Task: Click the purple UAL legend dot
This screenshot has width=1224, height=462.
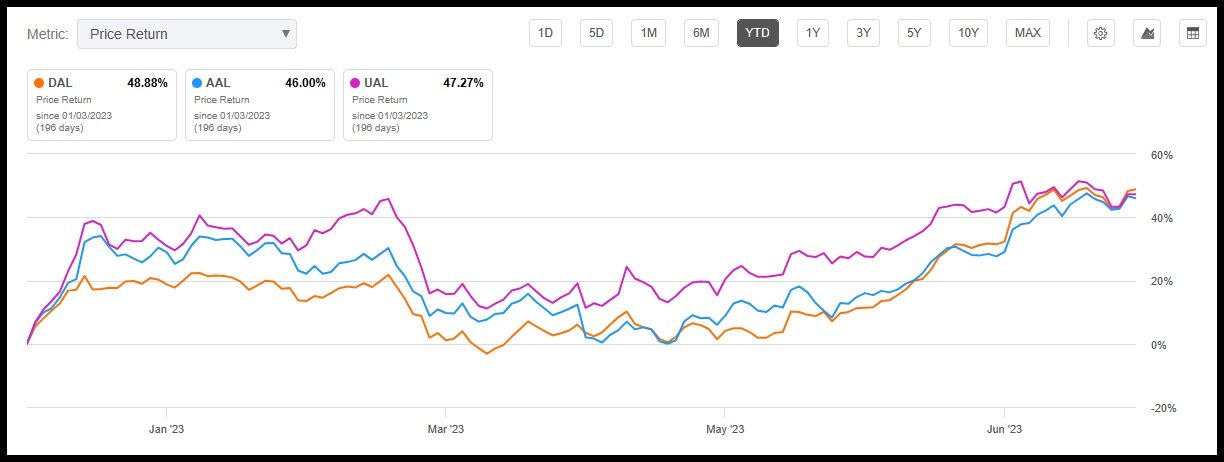Action: pyautogui.click(x=355, y=83)
